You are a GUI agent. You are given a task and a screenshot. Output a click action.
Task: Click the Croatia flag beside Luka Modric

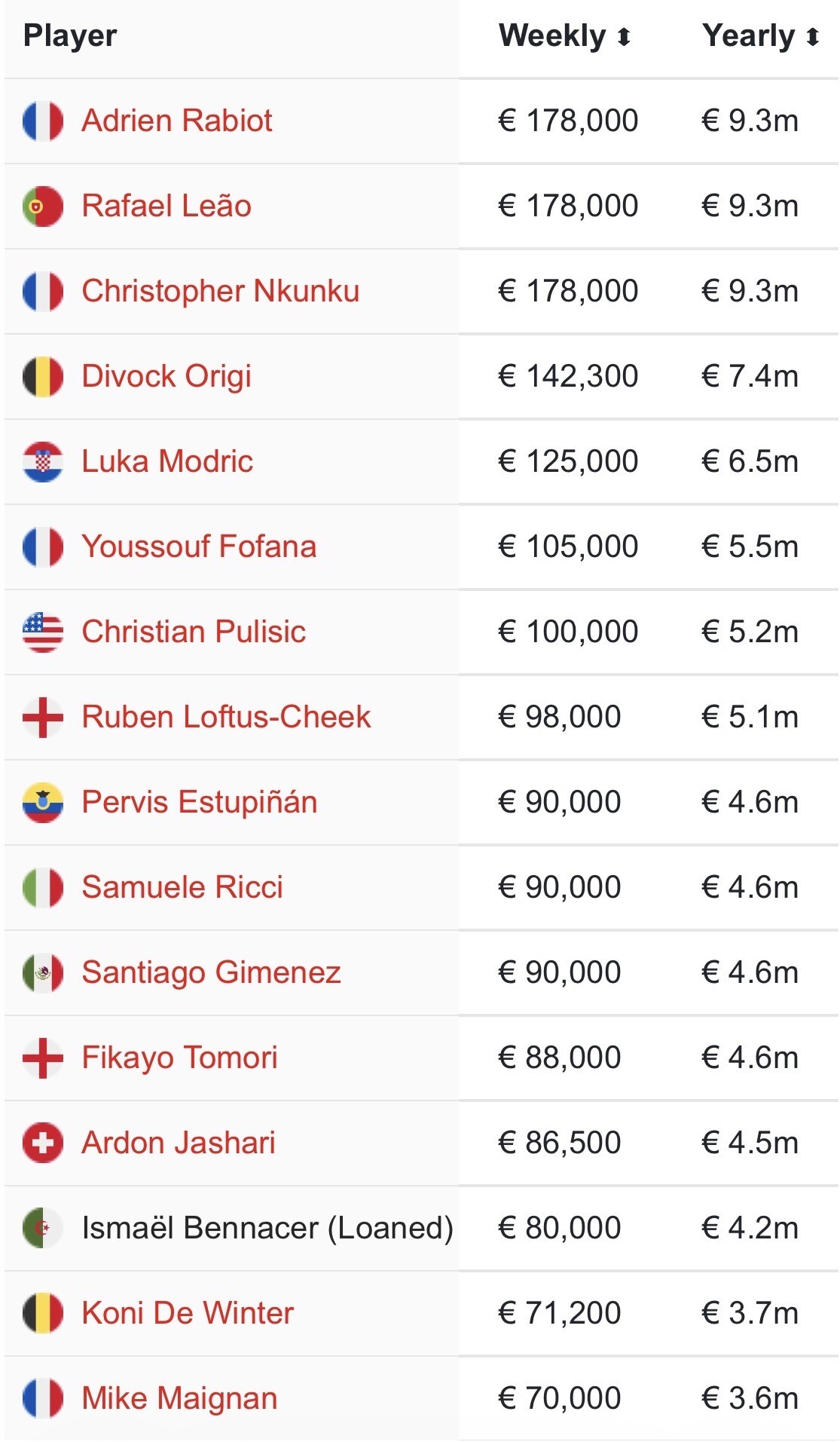[43, 461]
